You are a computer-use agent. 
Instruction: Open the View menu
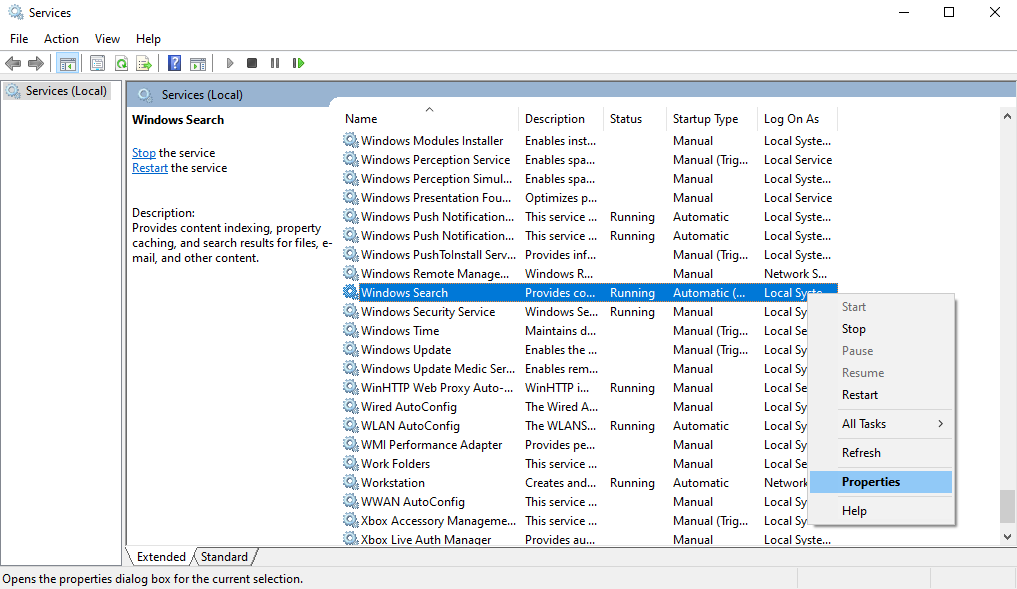tap(107, 39)
